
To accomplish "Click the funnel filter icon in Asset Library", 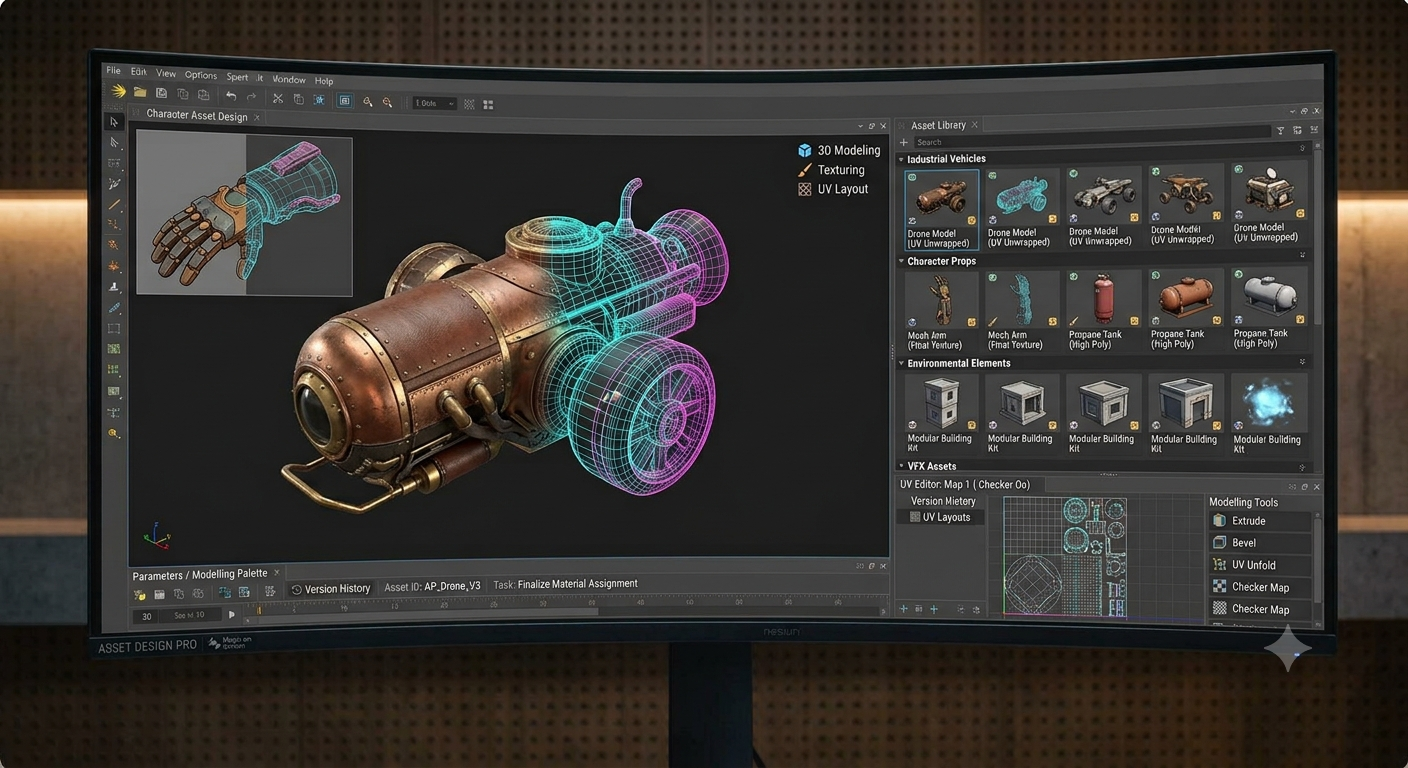I will 1280,131.
